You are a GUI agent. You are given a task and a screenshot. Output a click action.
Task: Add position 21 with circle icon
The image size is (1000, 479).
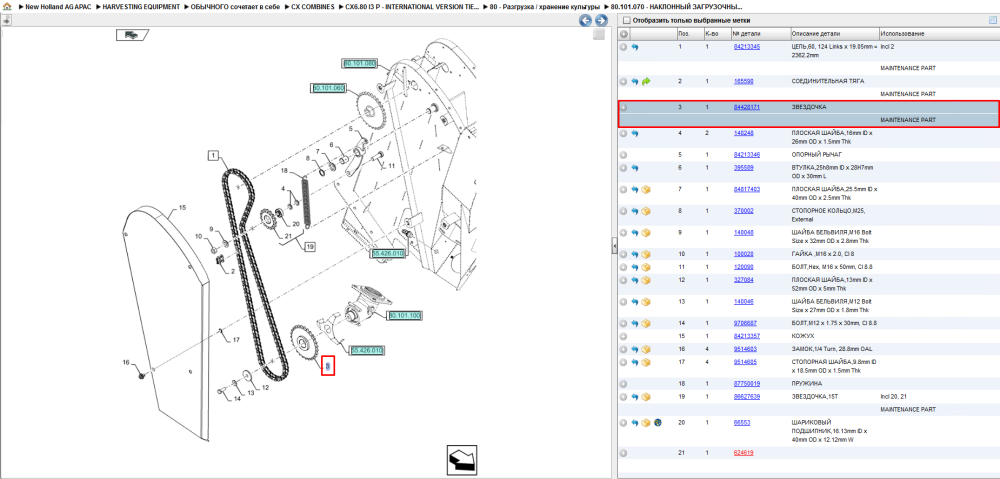click(624, 453)
